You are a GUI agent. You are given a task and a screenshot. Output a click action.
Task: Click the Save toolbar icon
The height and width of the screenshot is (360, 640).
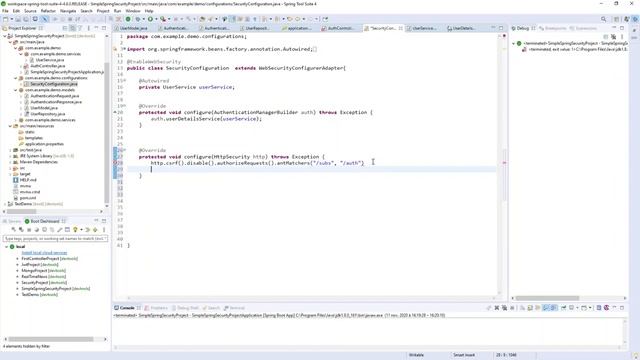point(18,19)
